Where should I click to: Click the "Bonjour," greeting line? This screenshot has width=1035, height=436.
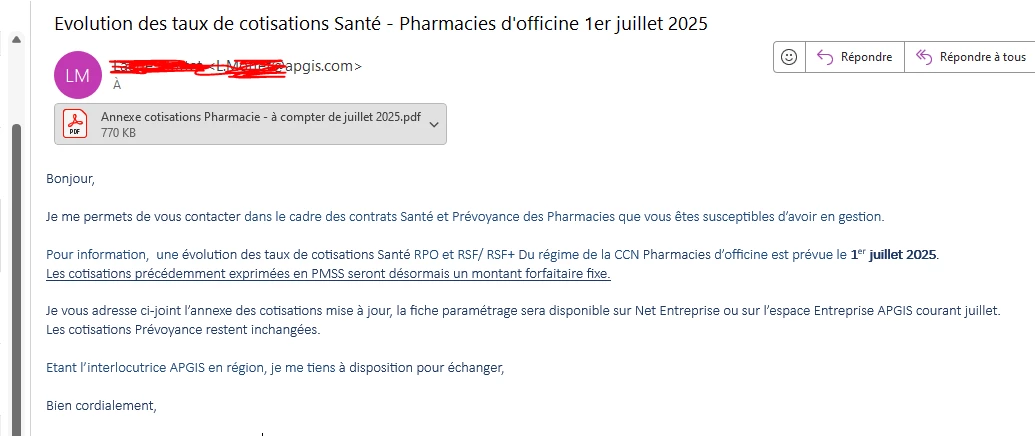(70, 179)
